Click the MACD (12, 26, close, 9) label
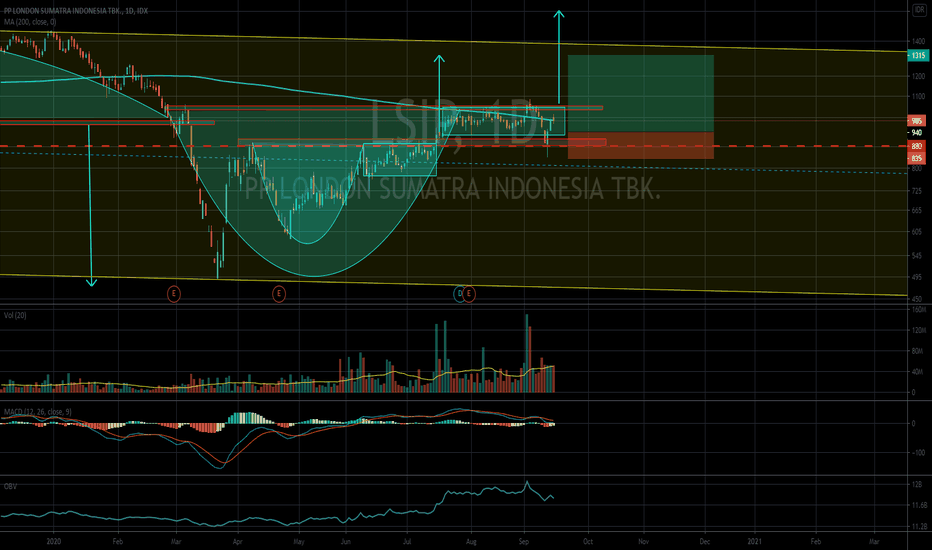The width and height of the screenshot is (932, 550). tap(37, 411)
